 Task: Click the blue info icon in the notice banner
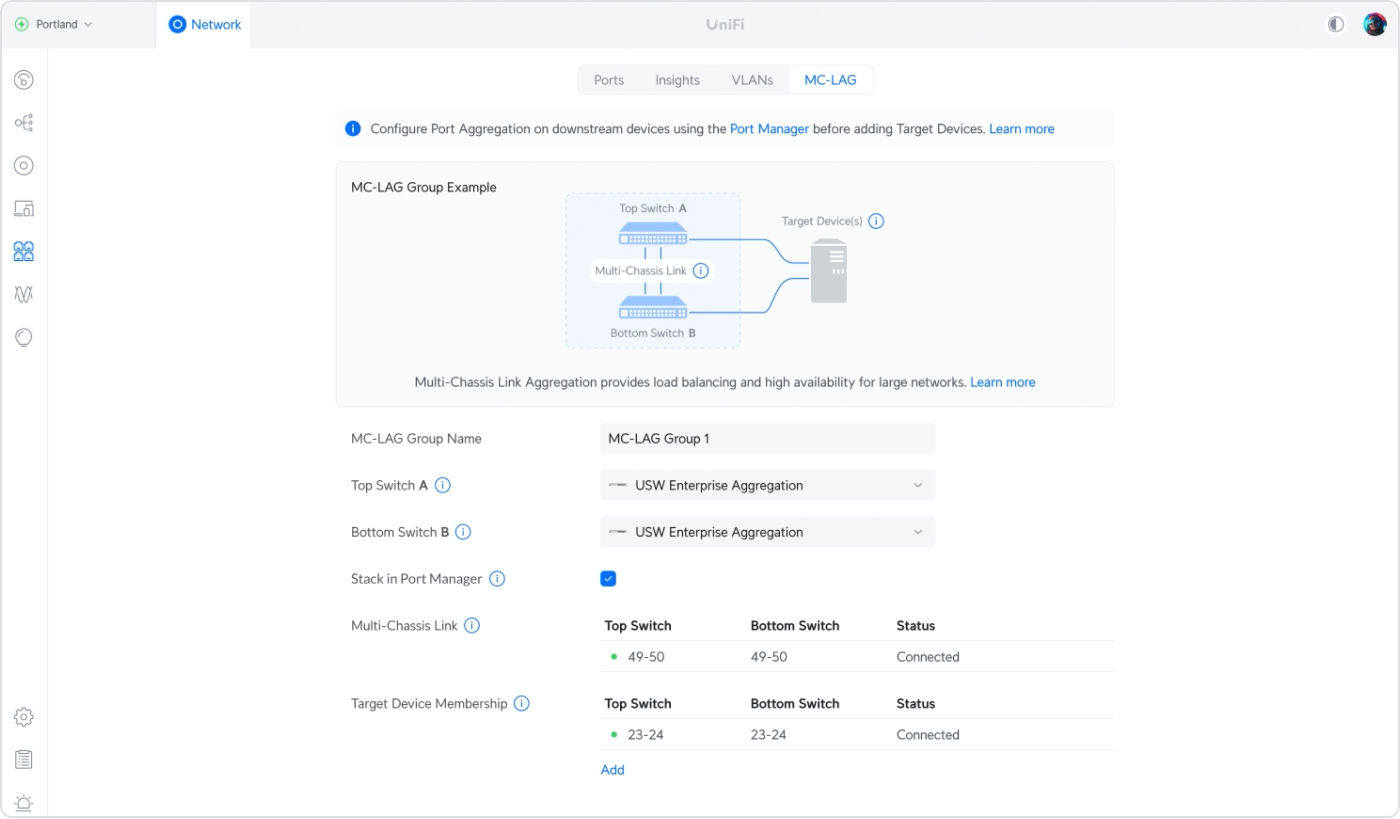tap(353, 129)
